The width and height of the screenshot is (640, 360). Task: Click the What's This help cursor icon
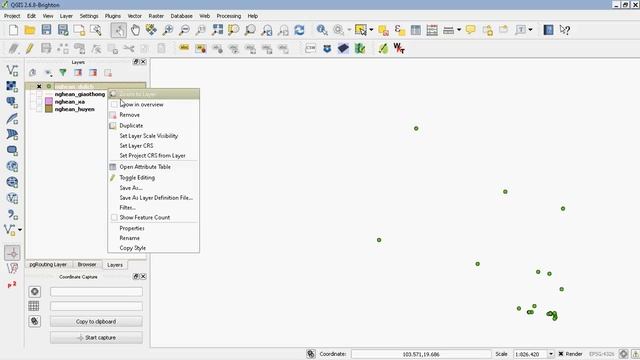pos(565,30)
